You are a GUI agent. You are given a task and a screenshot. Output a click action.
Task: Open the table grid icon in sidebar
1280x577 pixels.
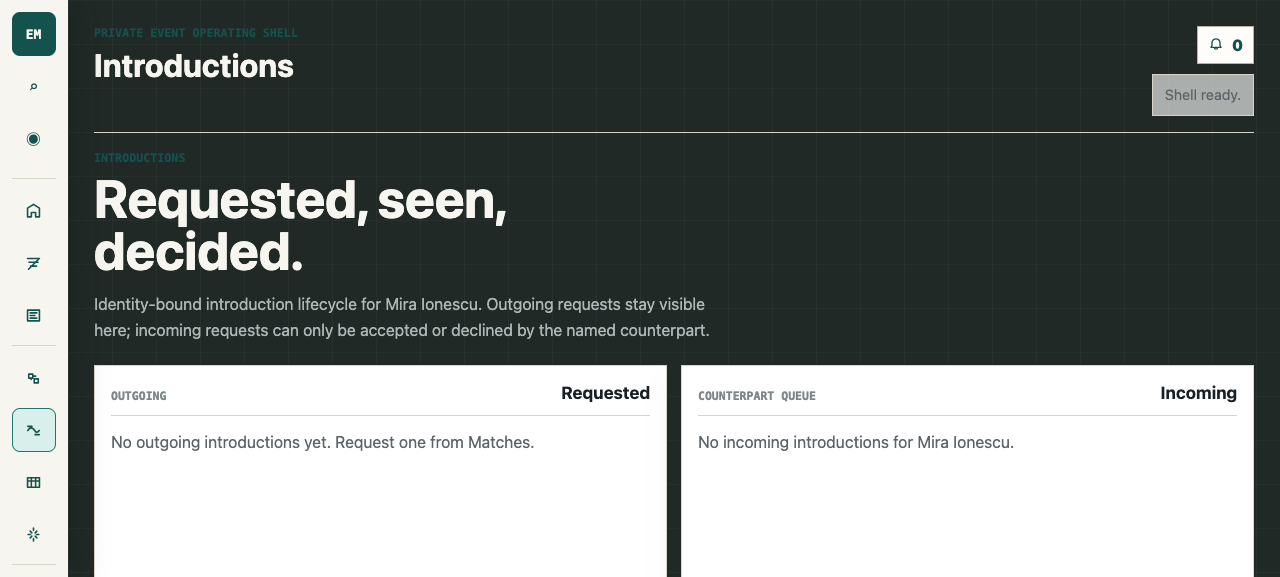(34, 482)
